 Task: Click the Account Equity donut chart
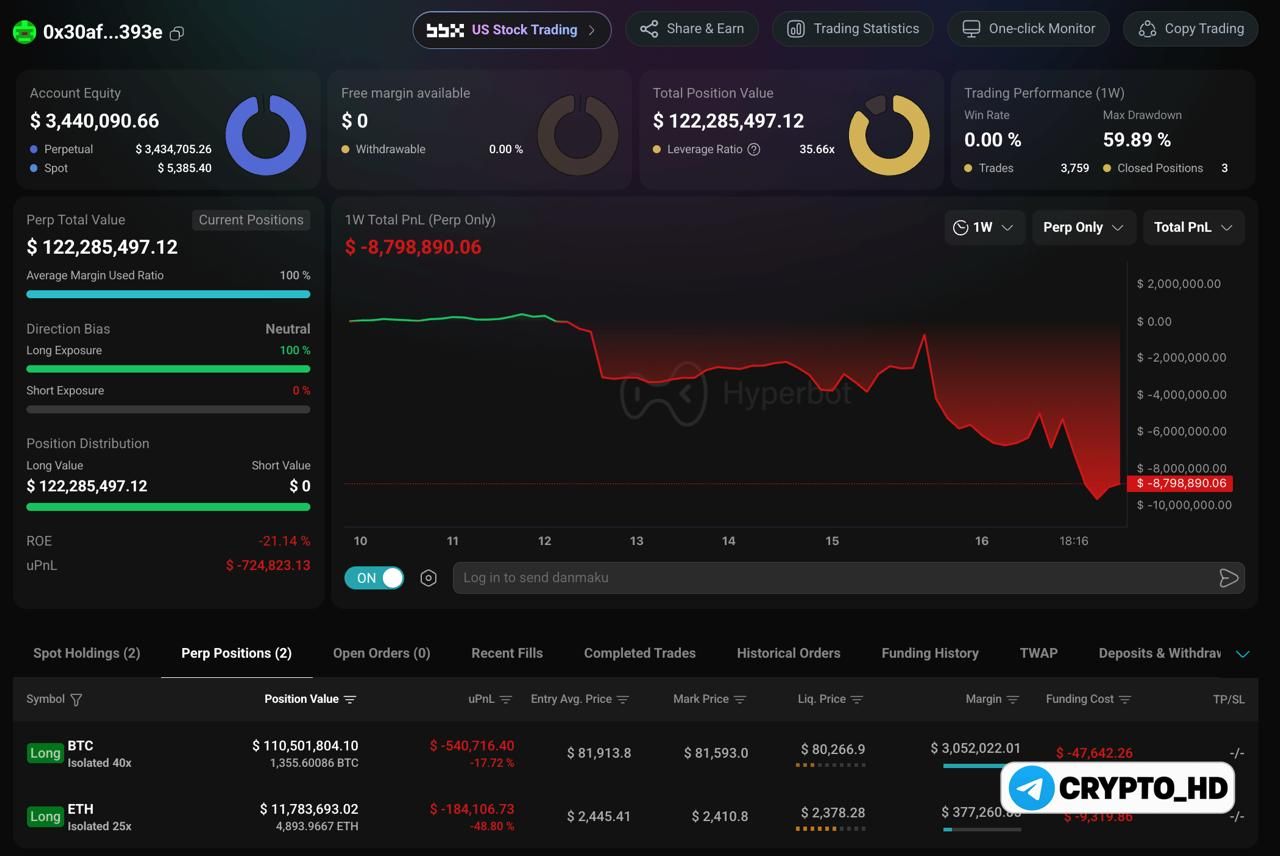[x=266, y=135]
